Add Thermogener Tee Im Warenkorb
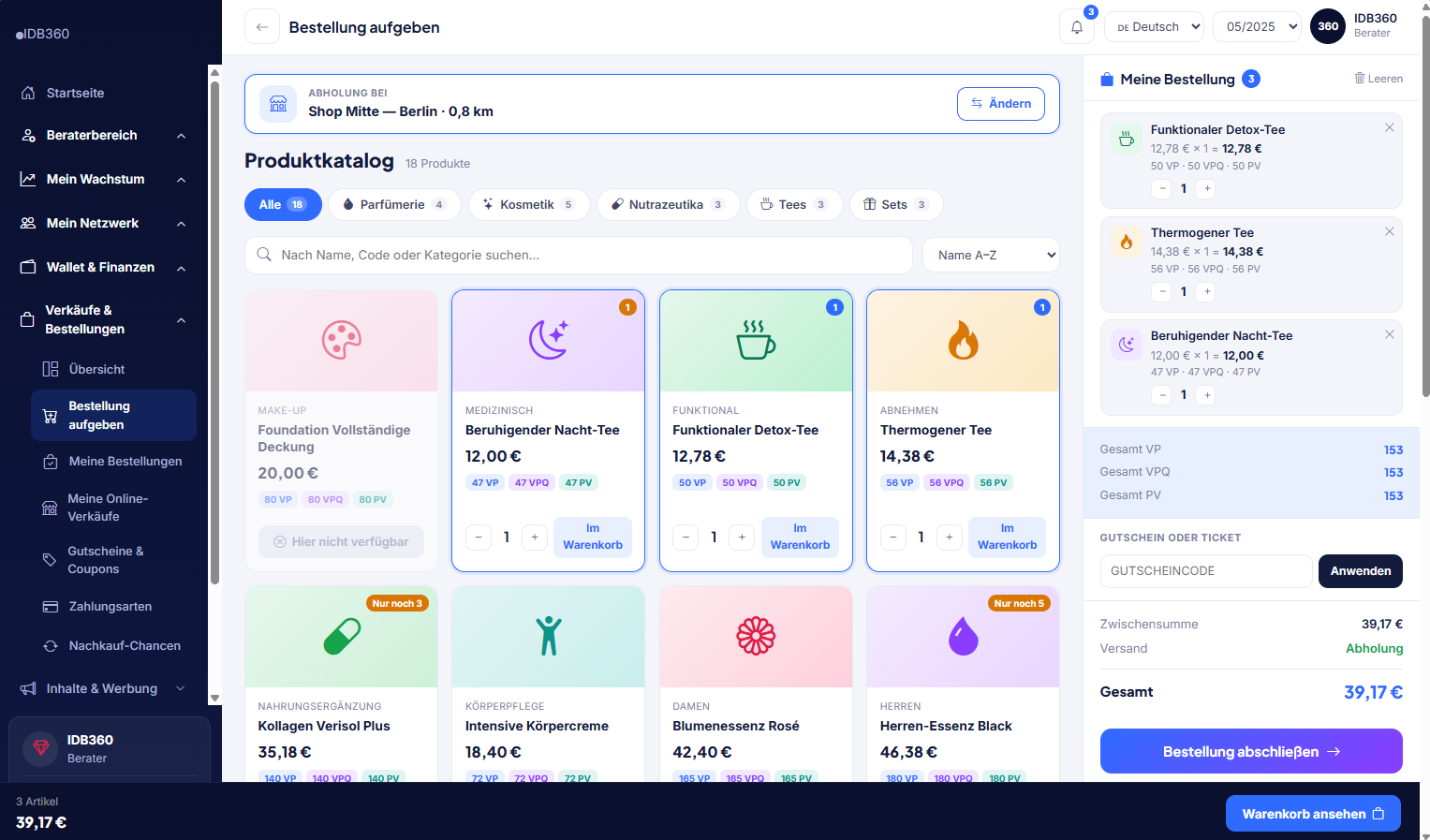This screenshot has height=840, width=1430. (1007, 537)
